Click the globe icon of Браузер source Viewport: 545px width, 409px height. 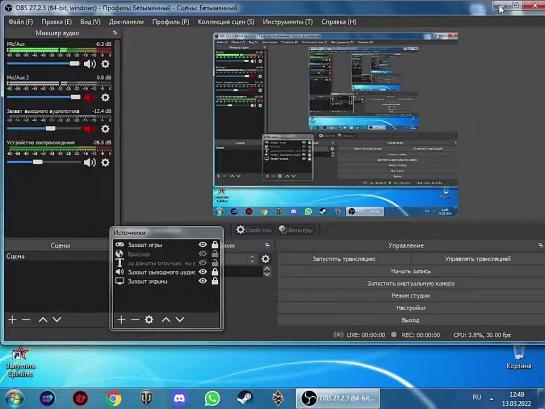(x=120, y=254)
